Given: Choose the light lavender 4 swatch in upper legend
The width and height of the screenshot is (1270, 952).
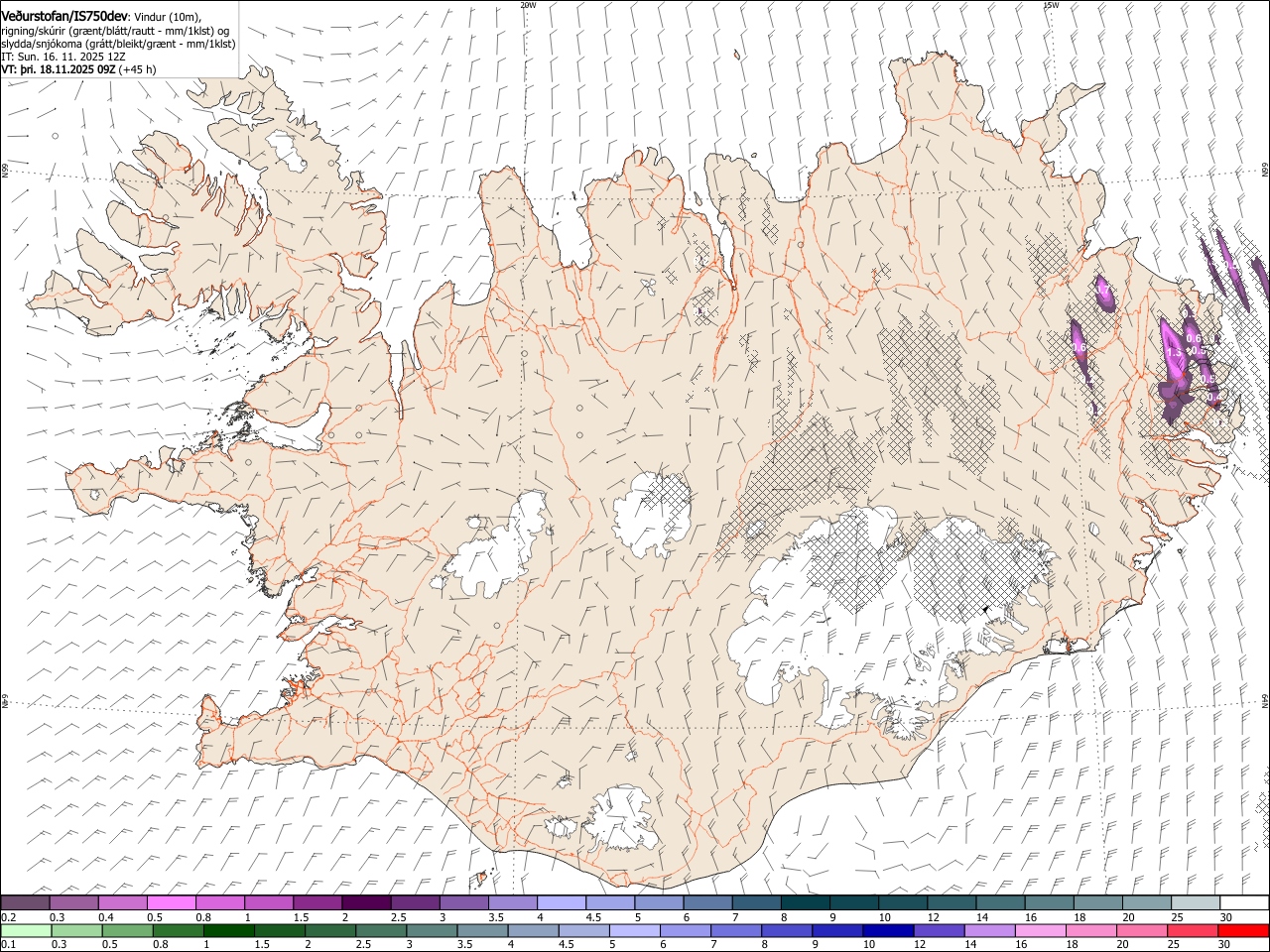Looking at the screenshot, I should [561, 903].
